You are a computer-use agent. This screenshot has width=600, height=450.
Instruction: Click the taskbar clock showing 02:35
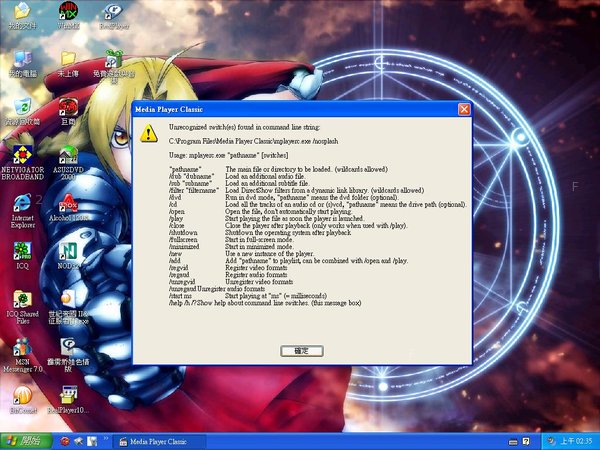576,441
